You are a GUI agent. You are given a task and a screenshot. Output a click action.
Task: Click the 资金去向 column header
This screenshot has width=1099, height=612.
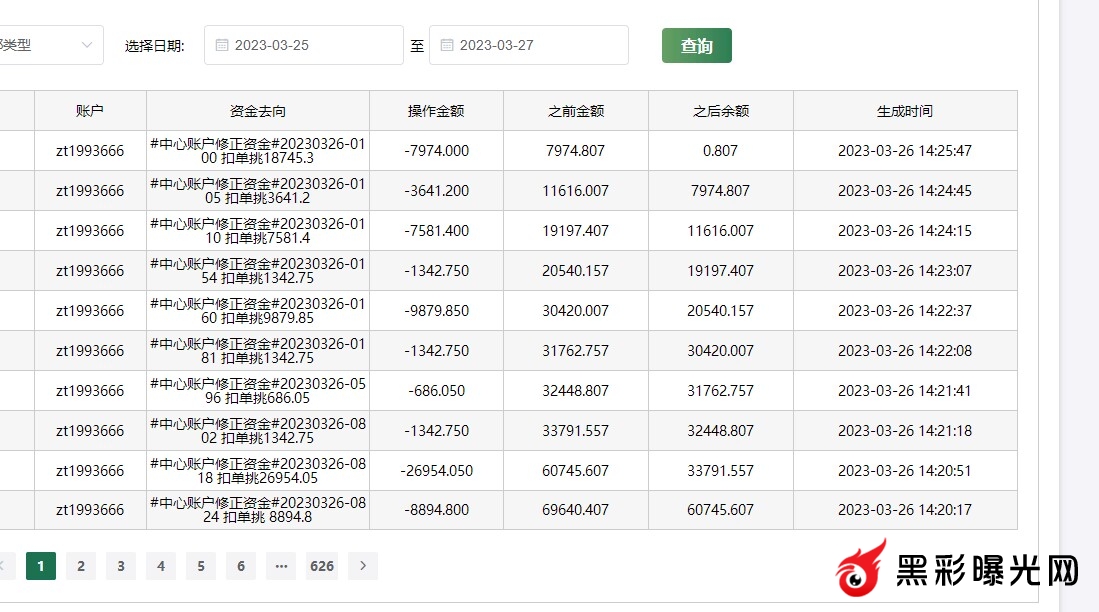tap(258, 111)
